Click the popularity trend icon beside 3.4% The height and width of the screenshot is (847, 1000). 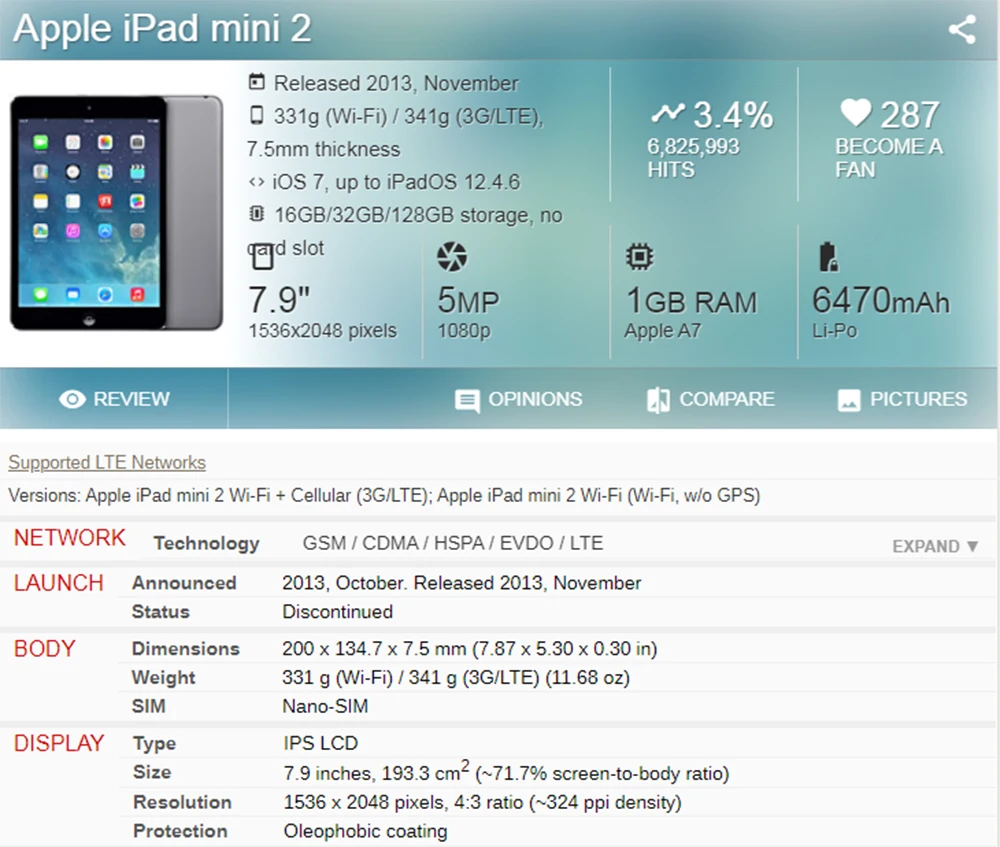click(668, 114)
